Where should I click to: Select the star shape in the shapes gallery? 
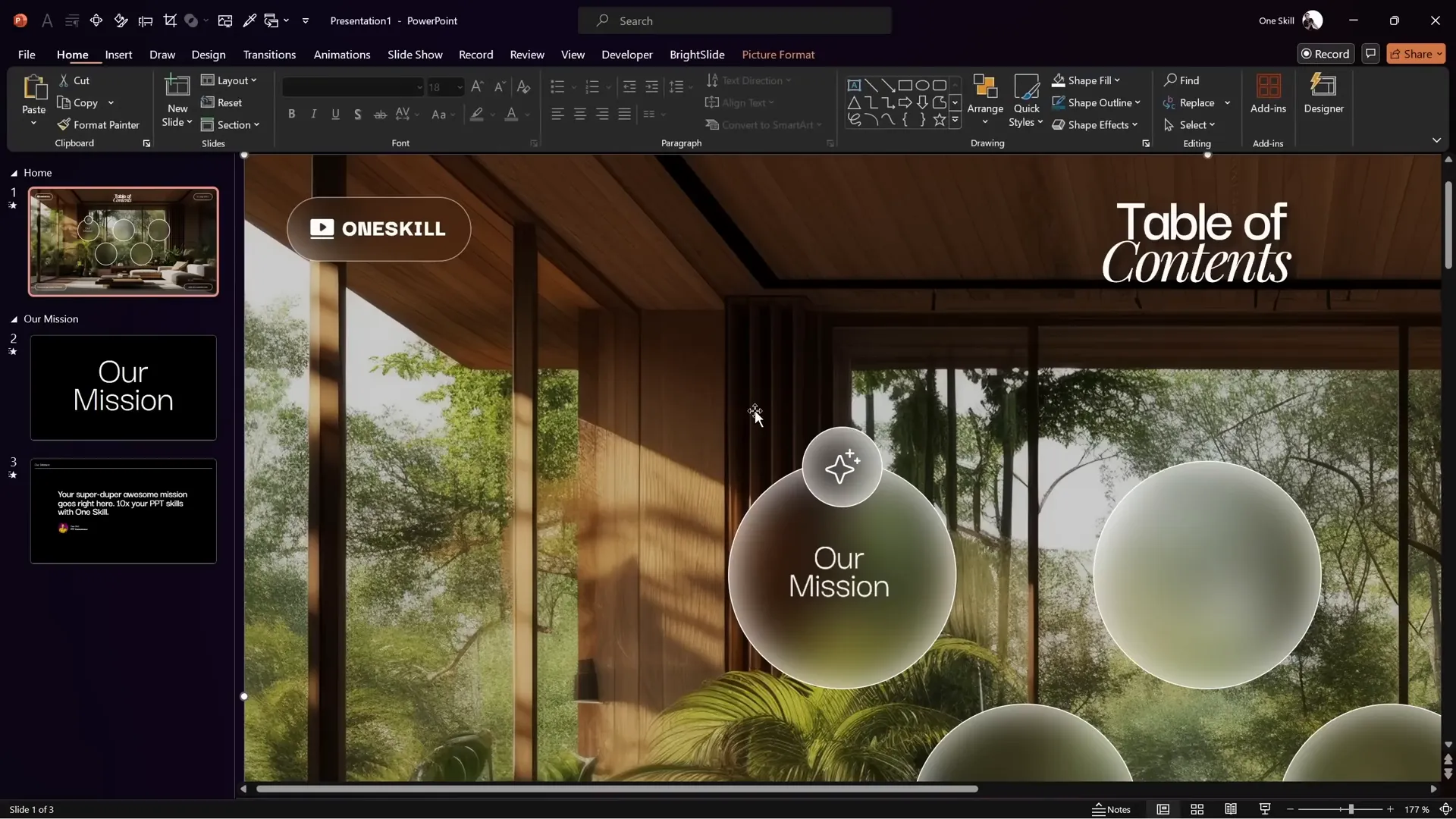click(x=940, y=119)
